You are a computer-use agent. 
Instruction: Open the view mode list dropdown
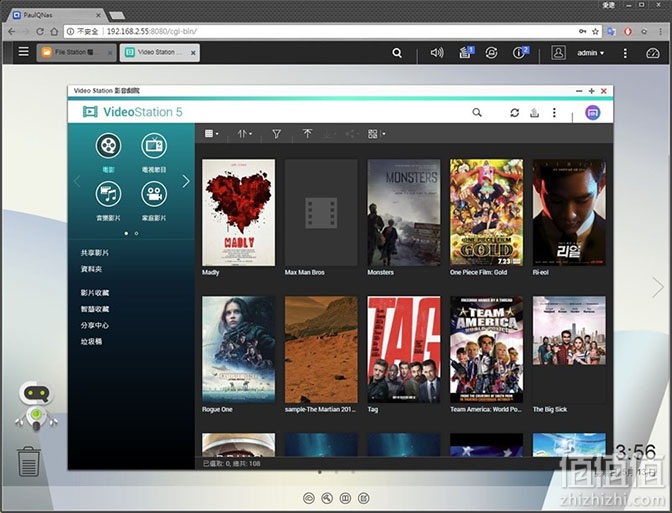(x=212, y=134)
